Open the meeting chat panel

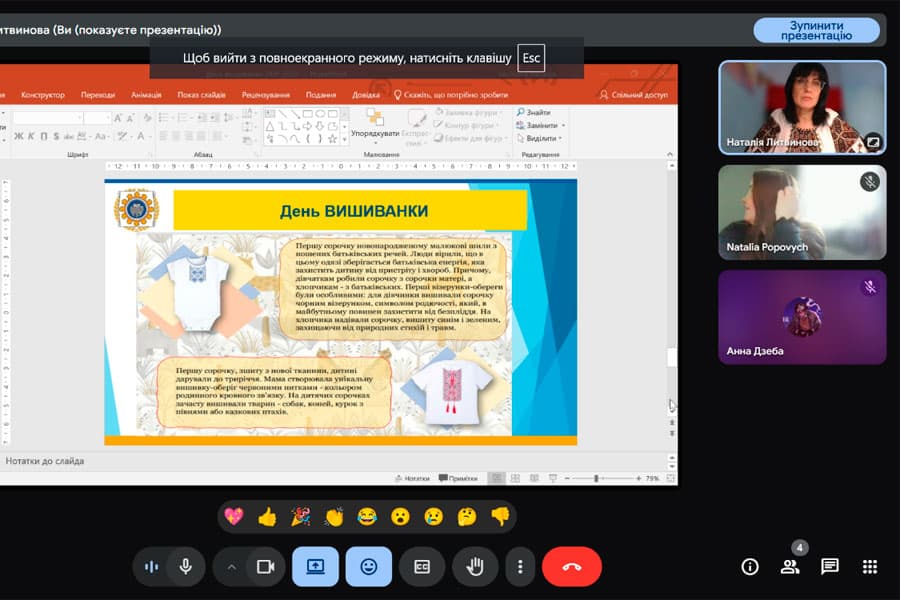click(829, 567)
